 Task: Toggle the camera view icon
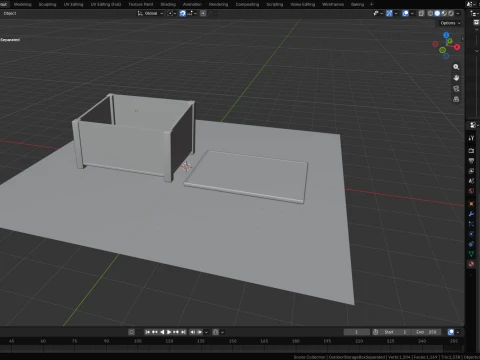[x=456, y=89]
